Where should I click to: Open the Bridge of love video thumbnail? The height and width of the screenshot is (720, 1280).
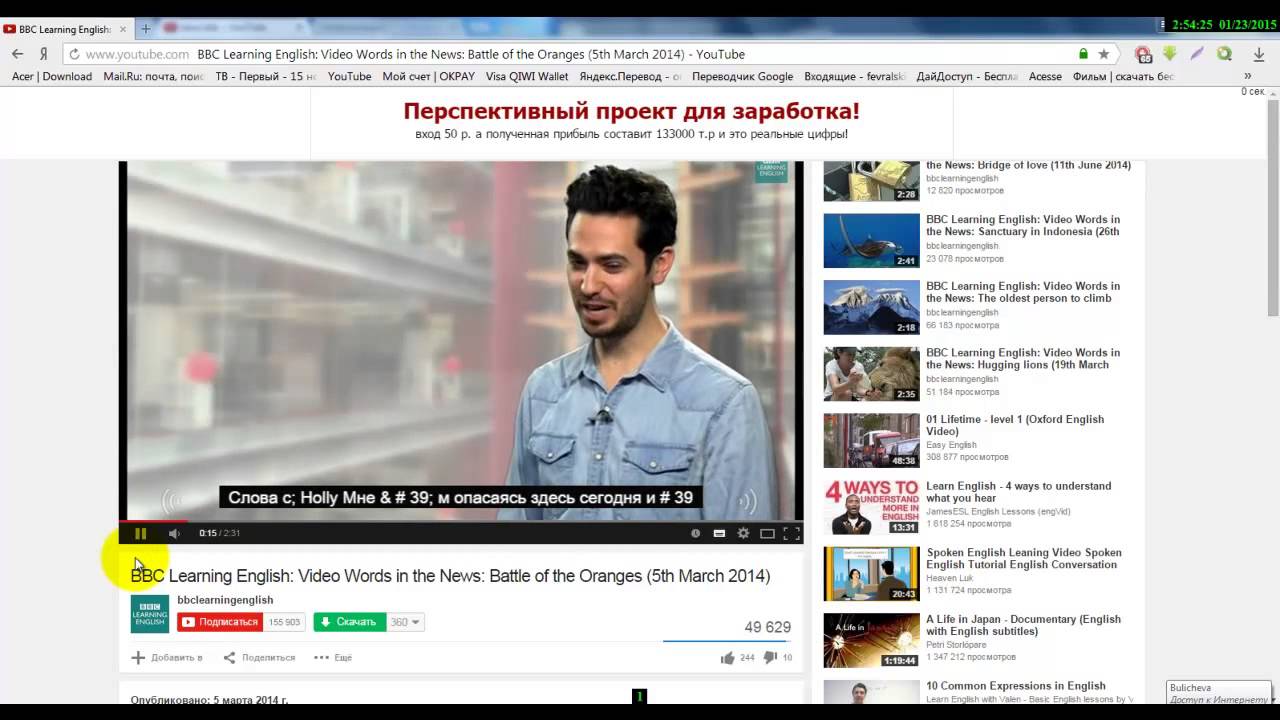871,181
